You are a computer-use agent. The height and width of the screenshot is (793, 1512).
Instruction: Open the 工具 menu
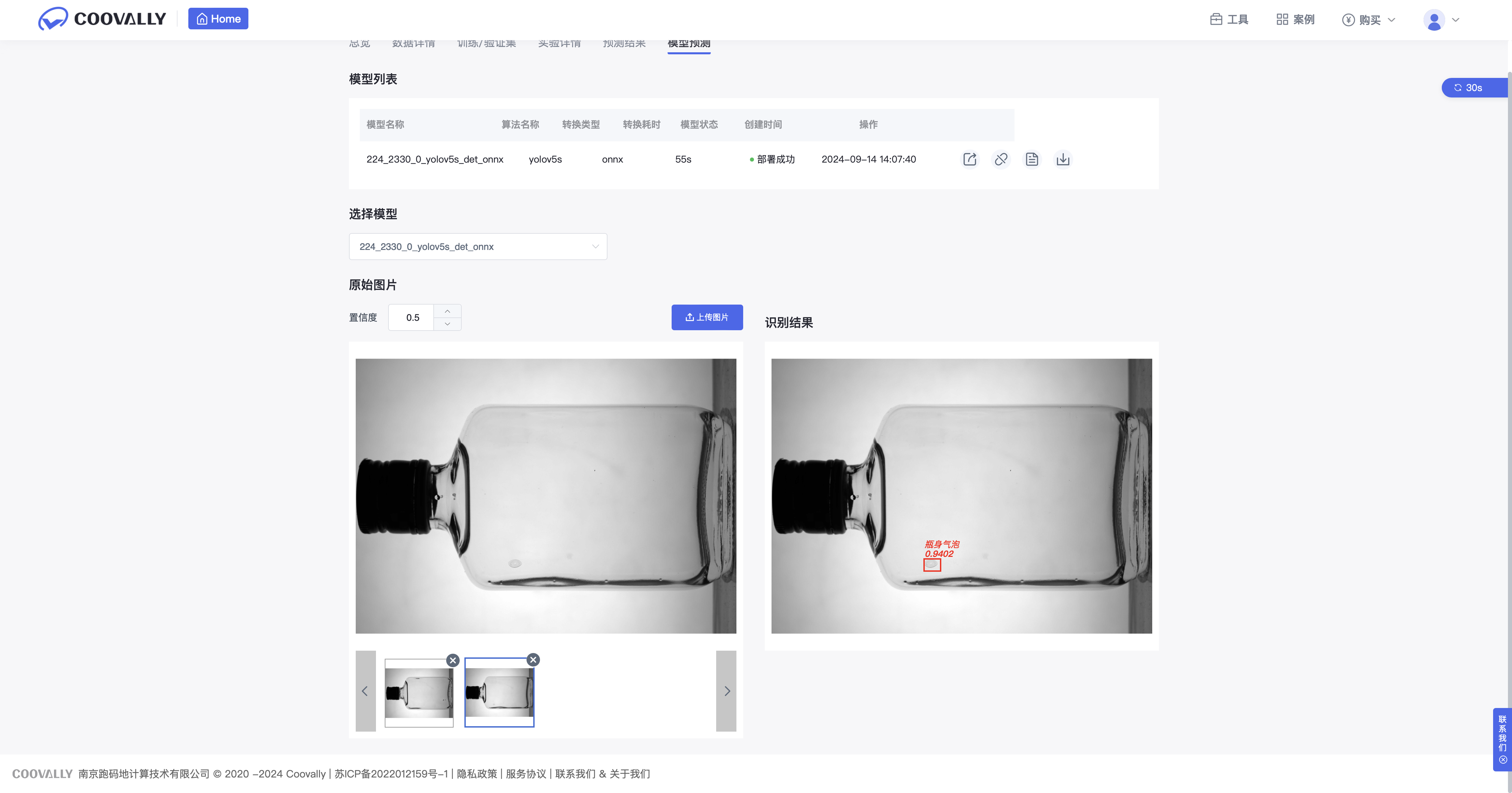click(x=1229, y=19)
